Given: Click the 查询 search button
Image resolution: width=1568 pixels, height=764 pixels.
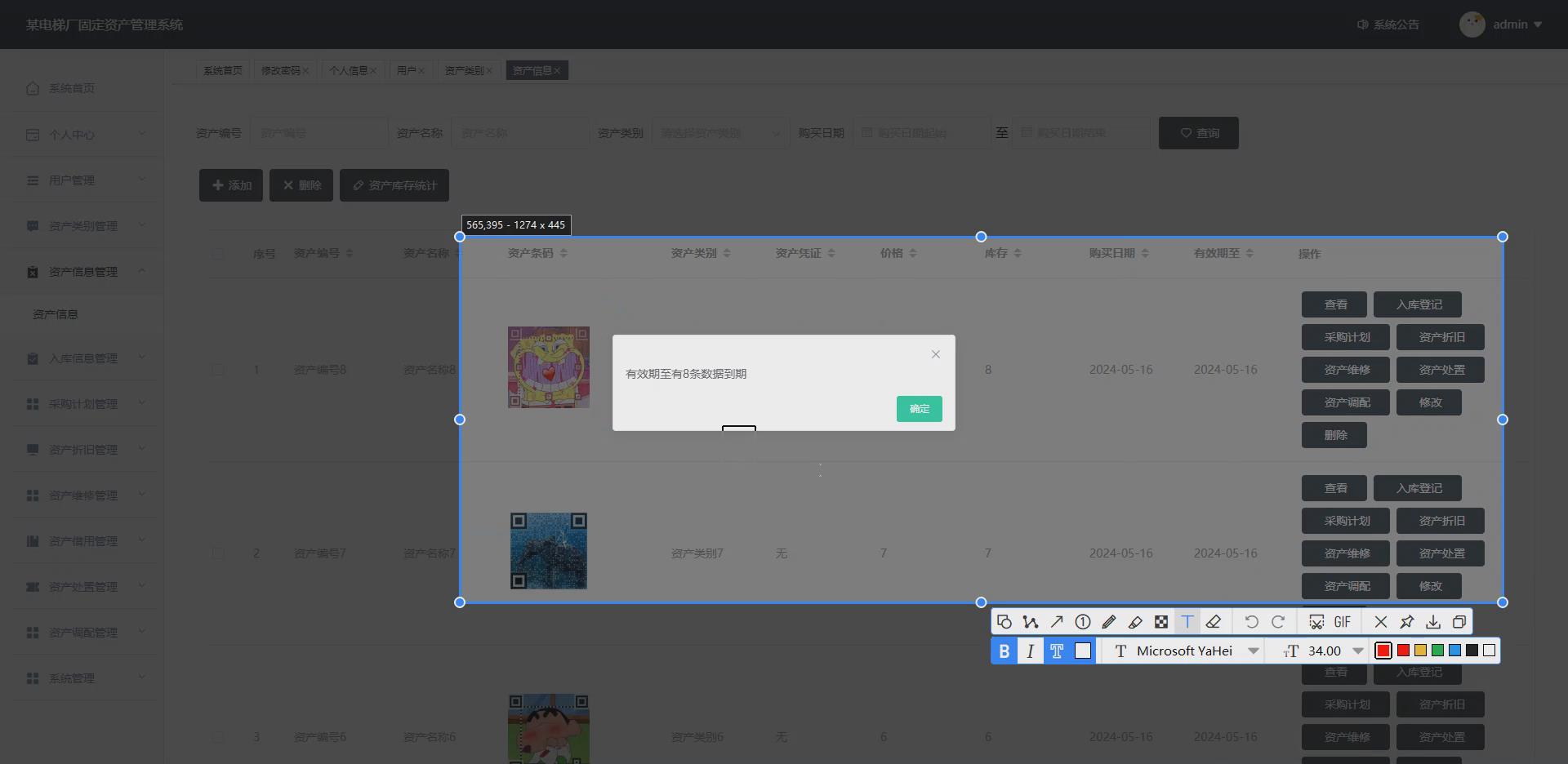Looking at the screenshot, I should point(1197,132).
